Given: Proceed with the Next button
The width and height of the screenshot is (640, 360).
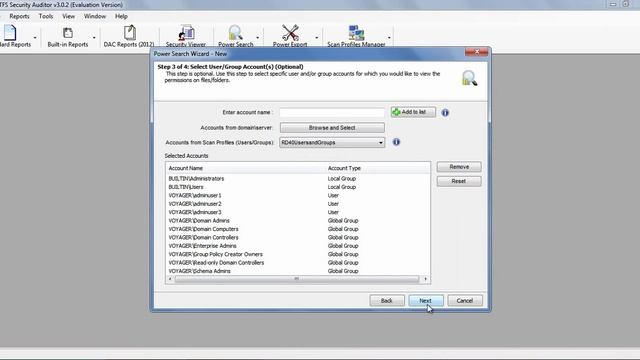Looking at the screenshot, I should click(426, 301).
